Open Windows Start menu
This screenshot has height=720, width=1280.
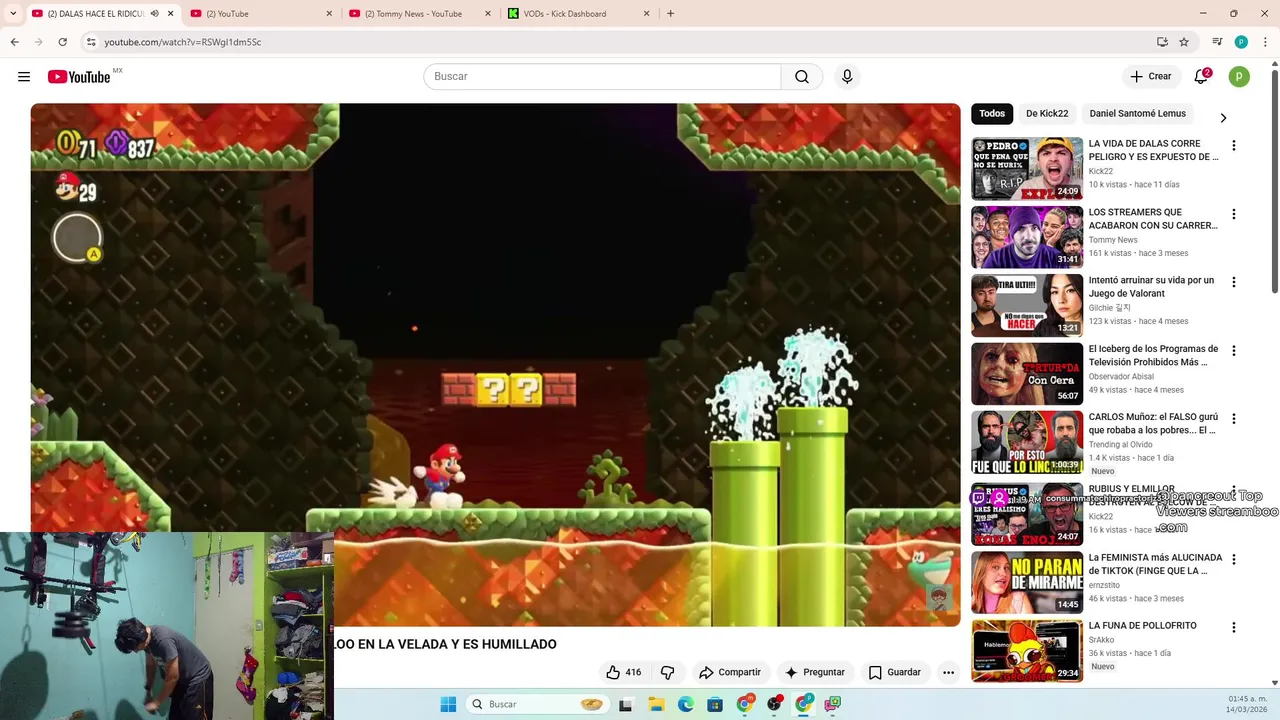448,704
